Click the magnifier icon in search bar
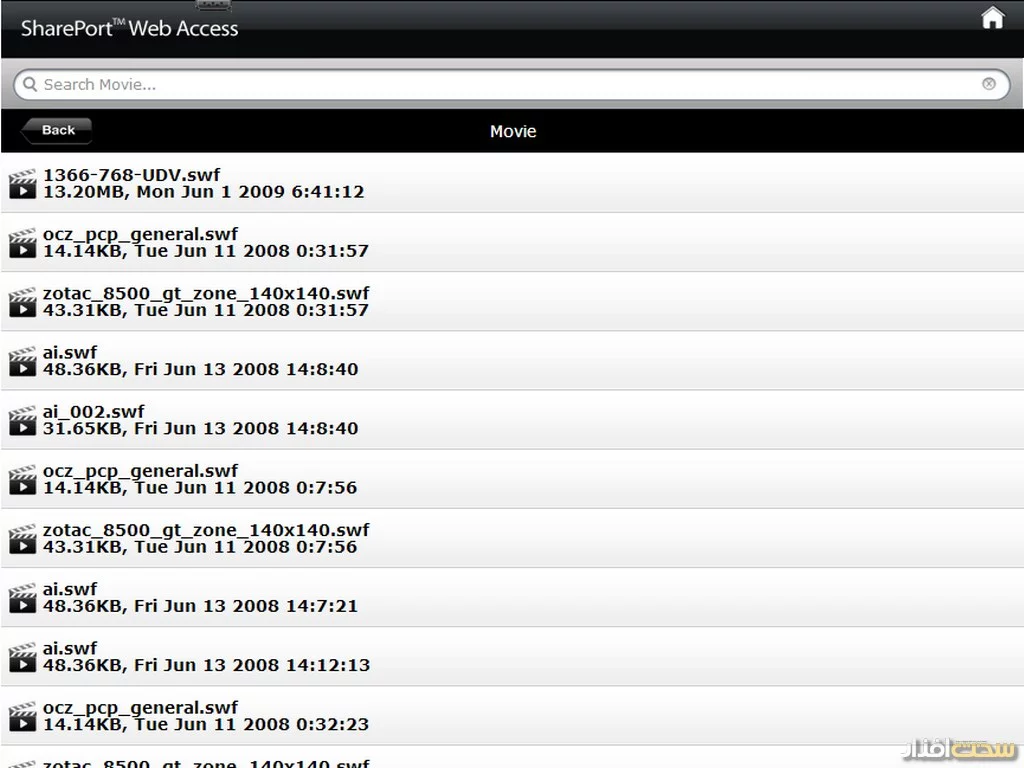 30,85
